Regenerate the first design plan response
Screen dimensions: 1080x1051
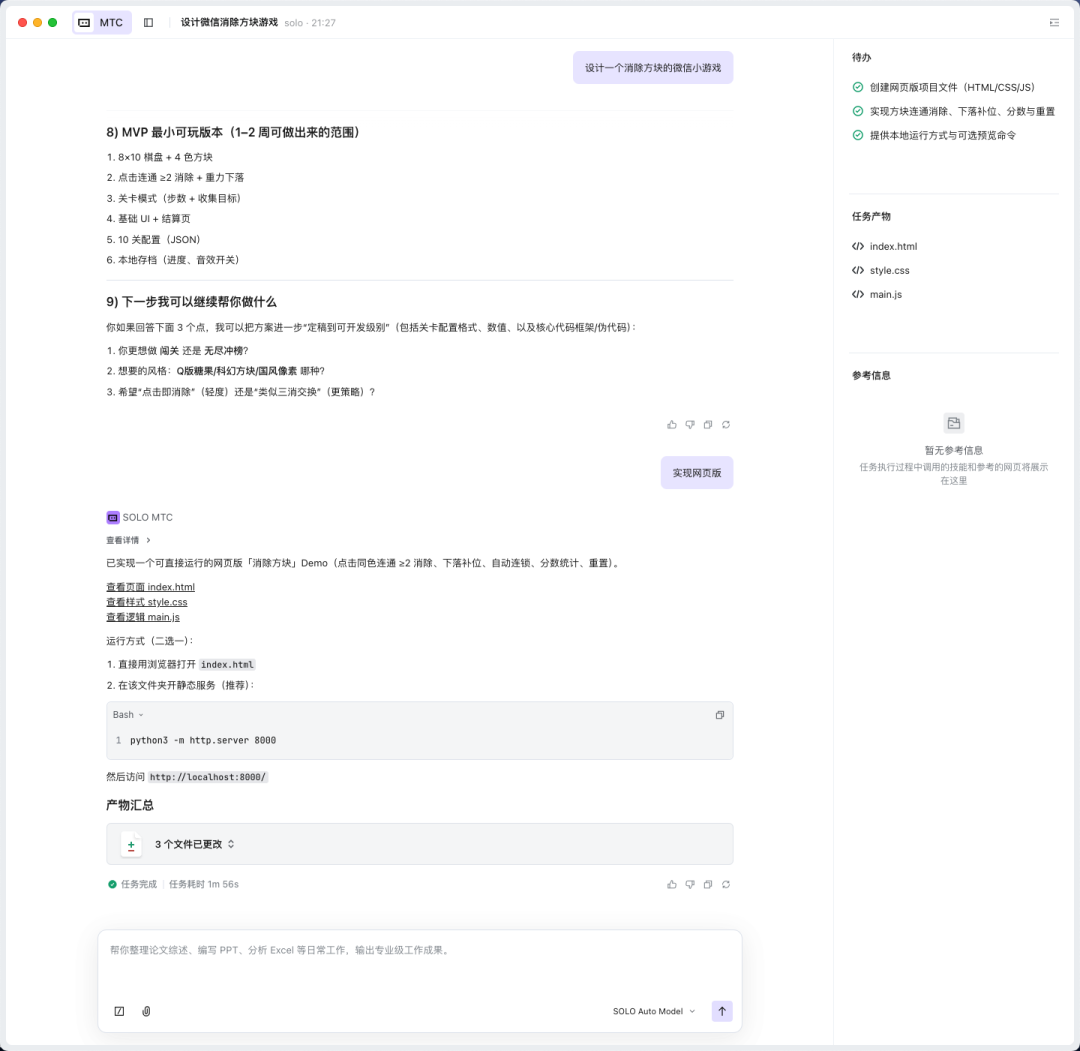click(x=726, y=424)
